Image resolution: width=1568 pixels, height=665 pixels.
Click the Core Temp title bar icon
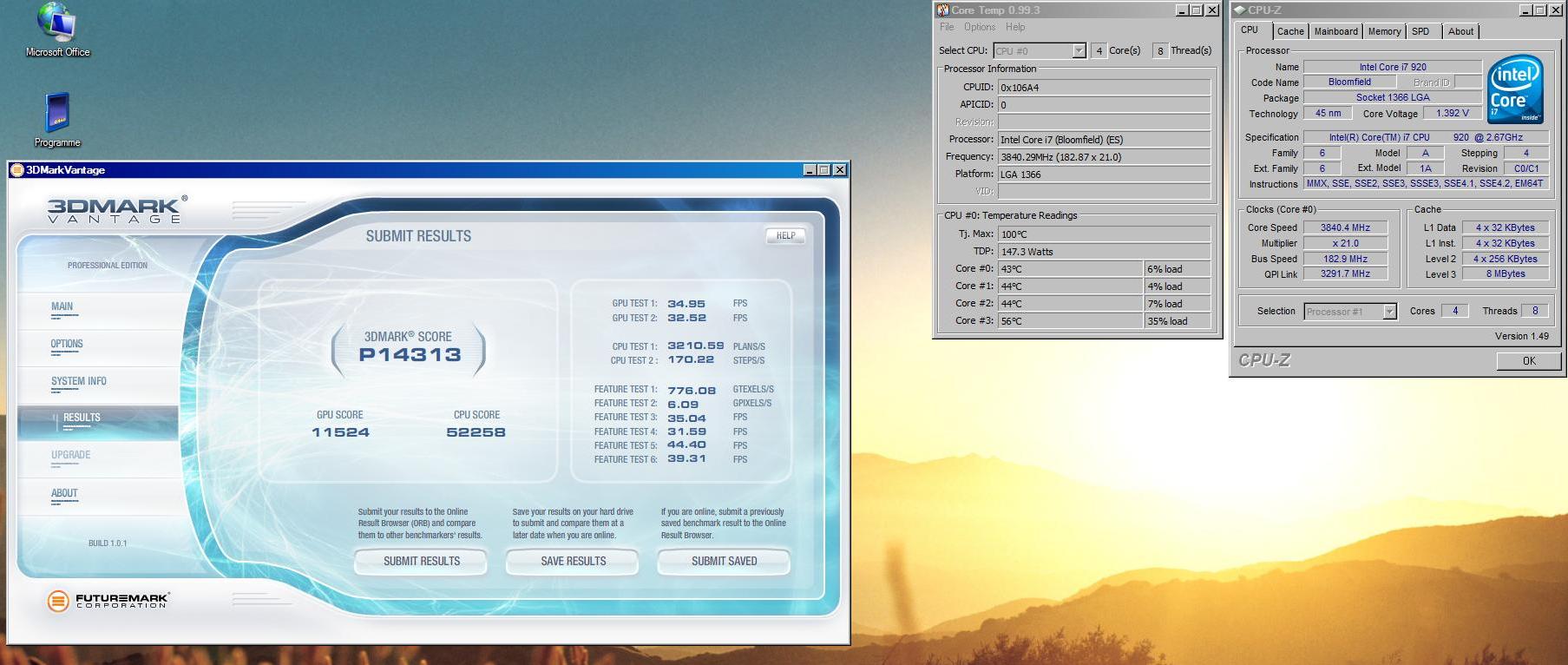(x=942, y=10)
